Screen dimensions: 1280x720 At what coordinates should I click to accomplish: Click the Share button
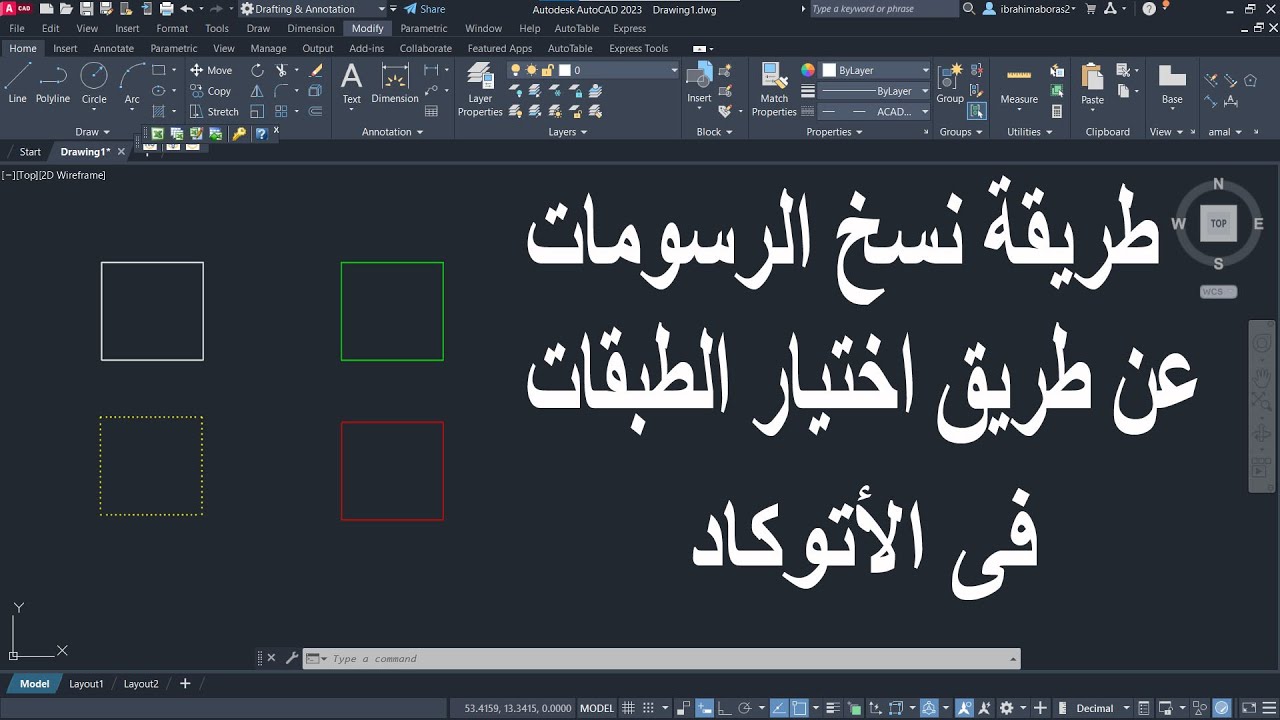click(x=425, y=9)
